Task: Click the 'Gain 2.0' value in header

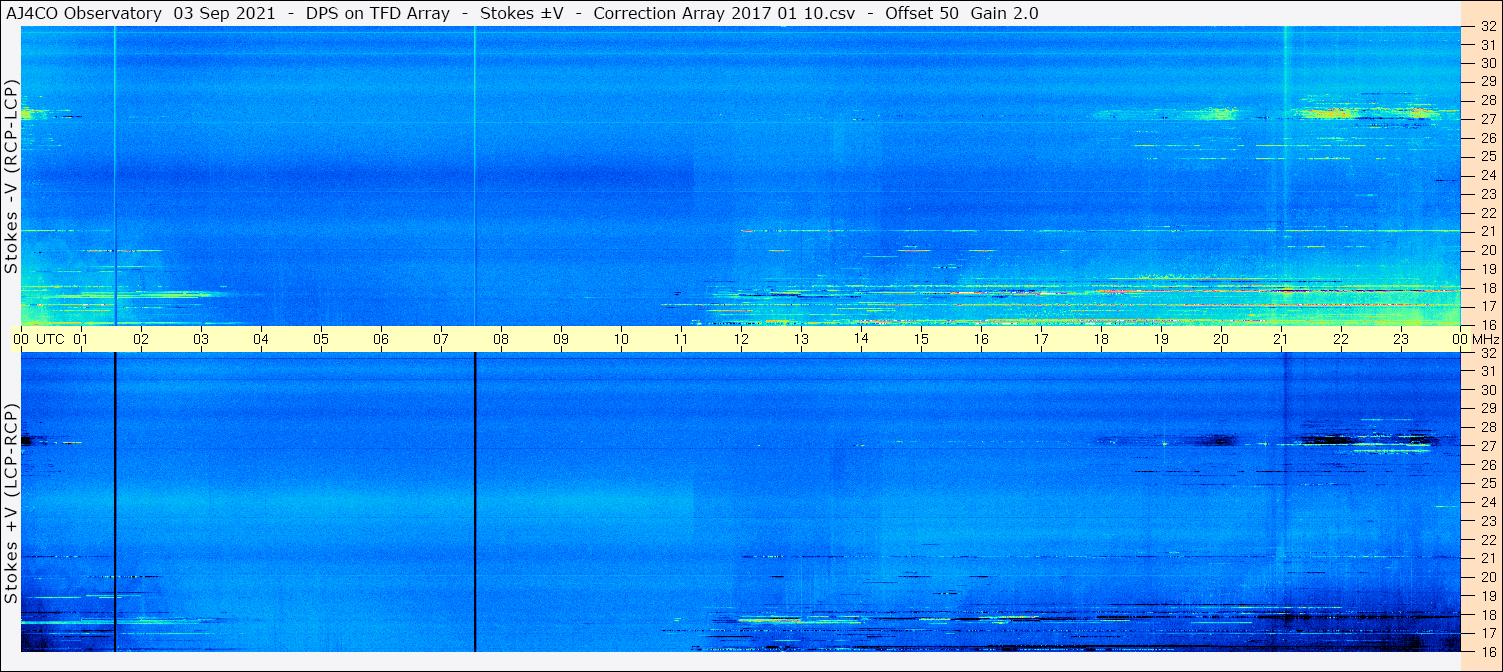Action: click(1004, 14)
